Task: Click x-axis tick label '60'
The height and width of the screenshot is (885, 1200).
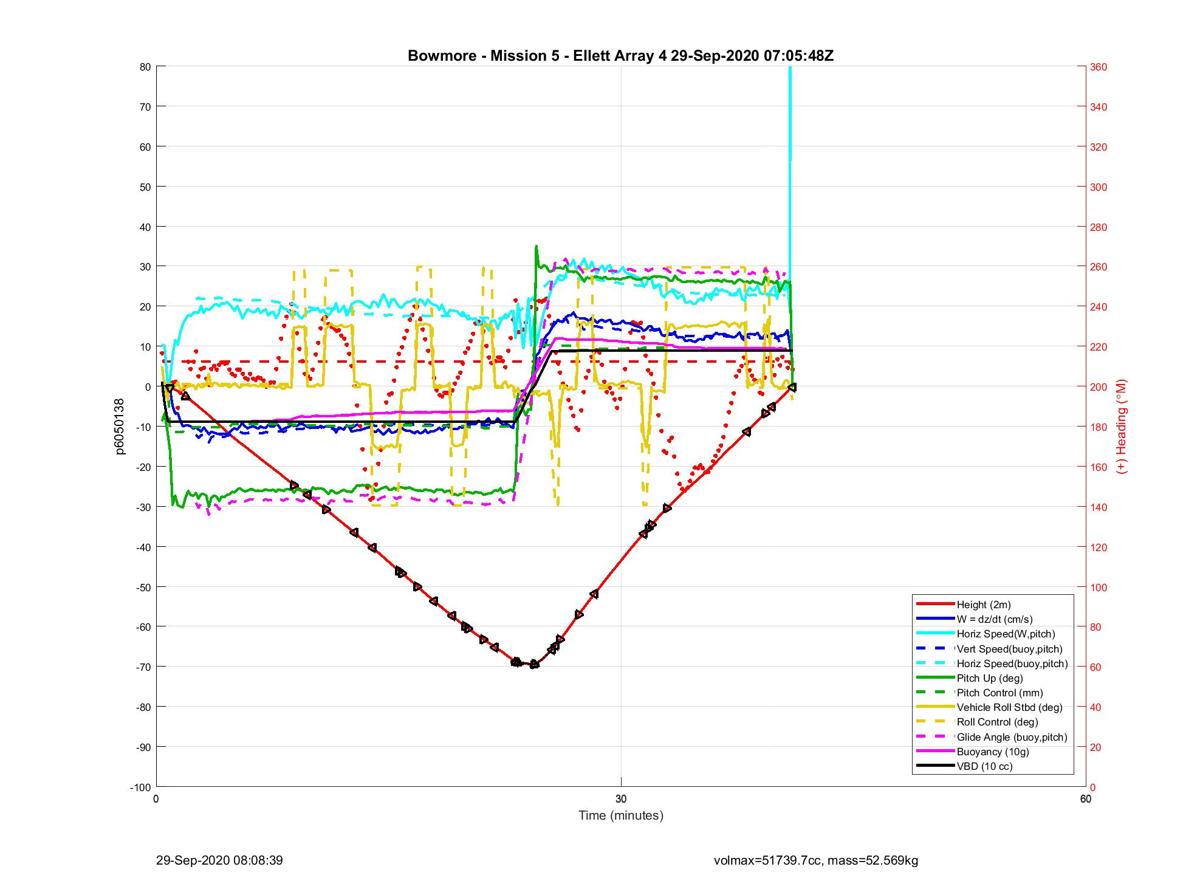Action: (x=1085, y=798)
